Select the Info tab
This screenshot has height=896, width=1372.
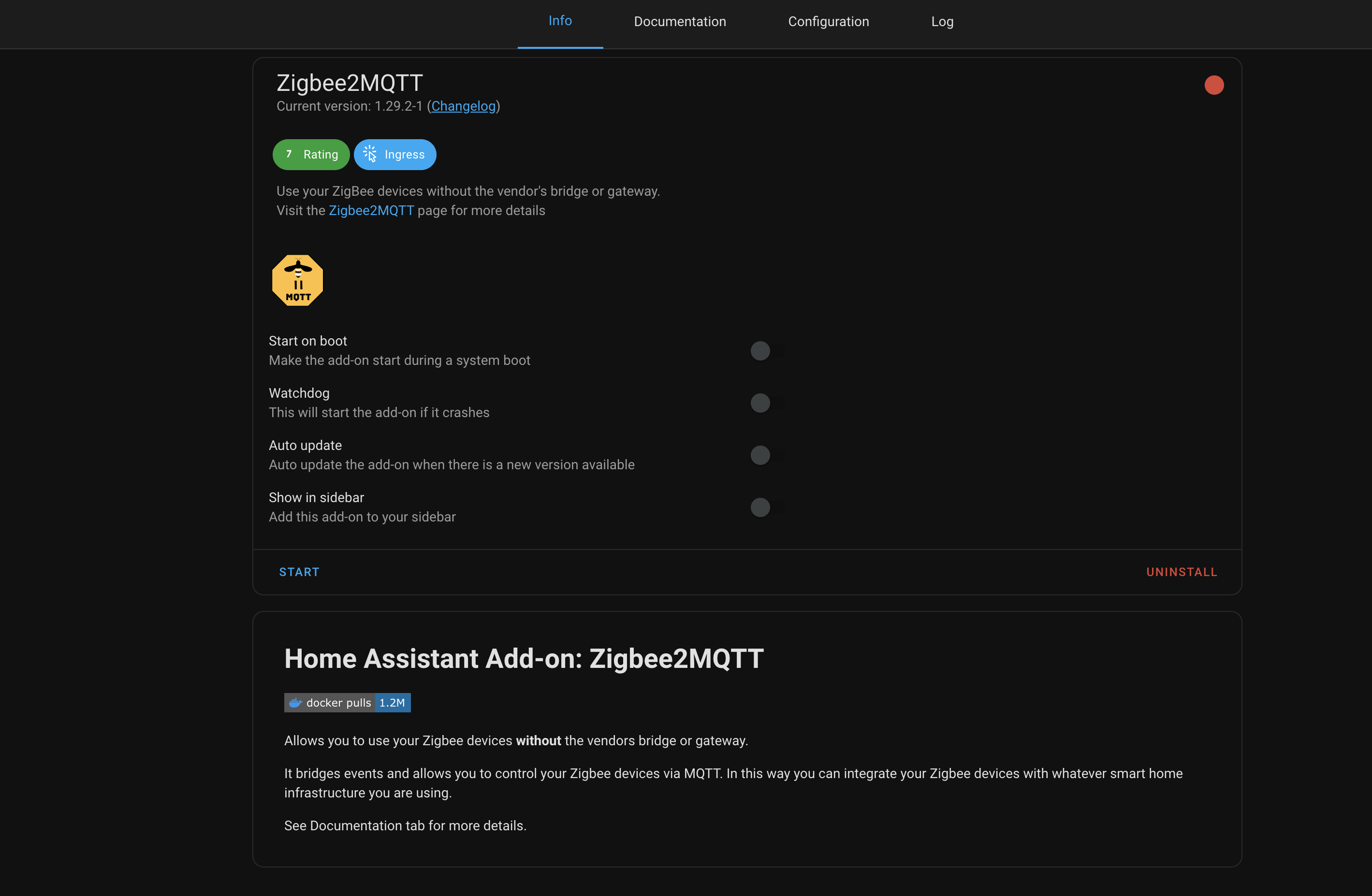tap(560, 21)
